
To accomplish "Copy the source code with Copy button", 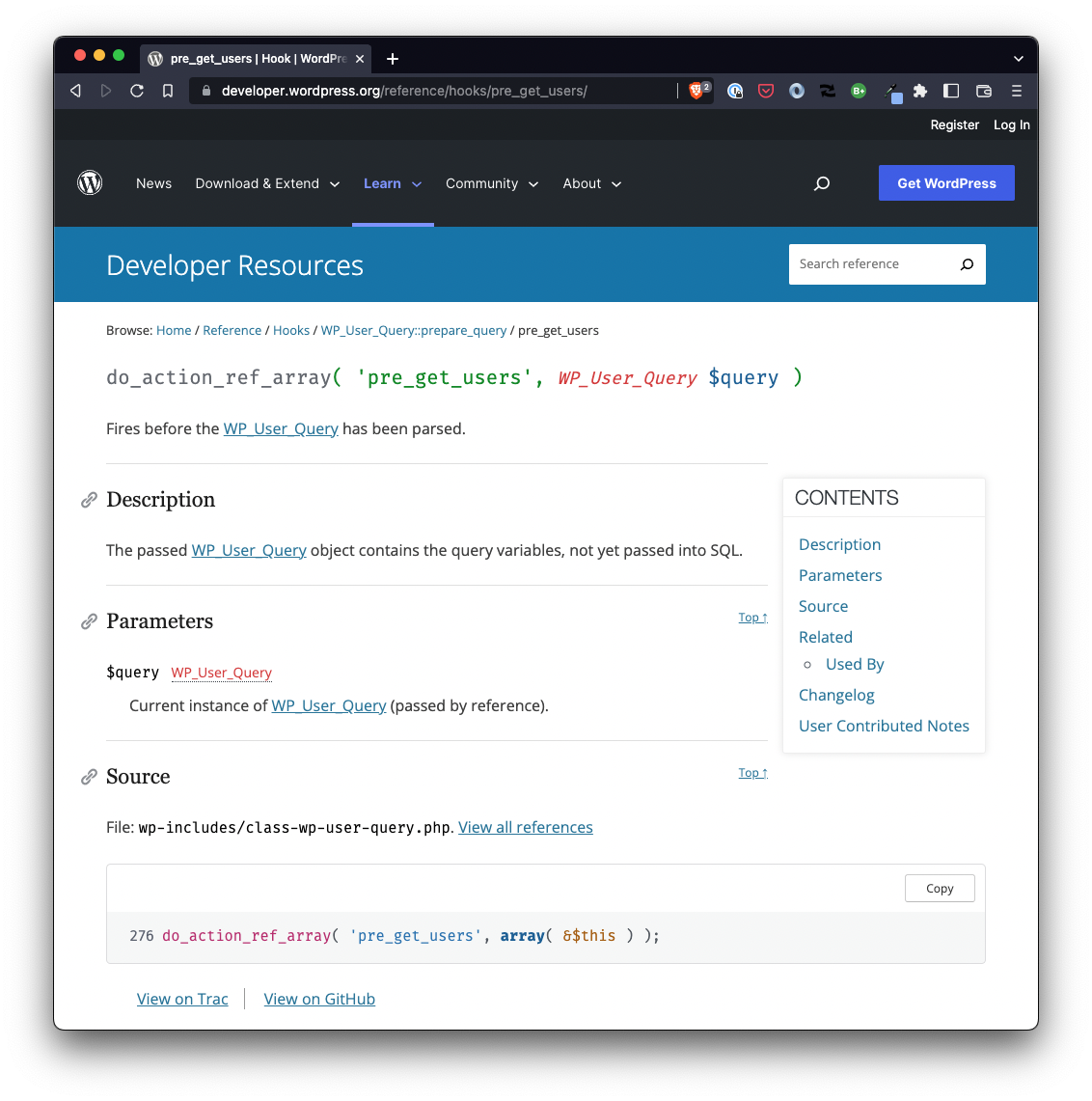I will 939,889.
